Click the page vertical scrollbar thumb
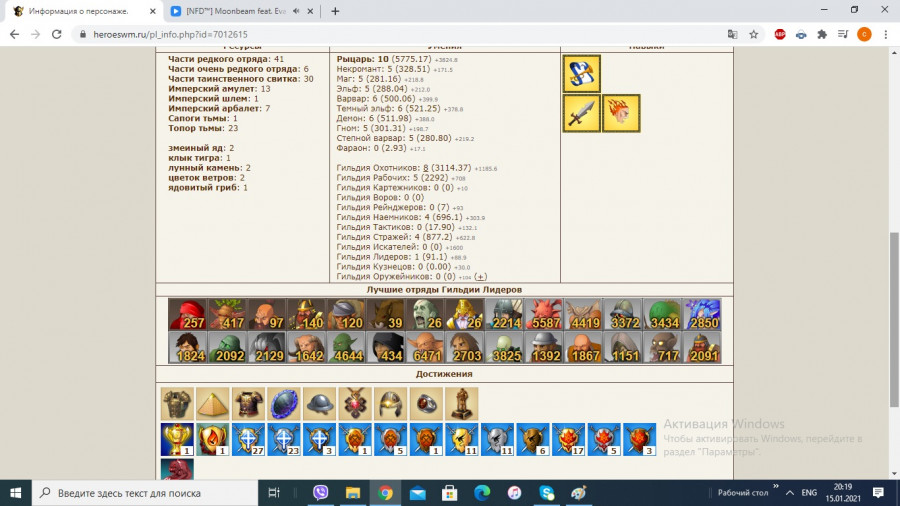The image size is (900, 506). tap(894, 320)
